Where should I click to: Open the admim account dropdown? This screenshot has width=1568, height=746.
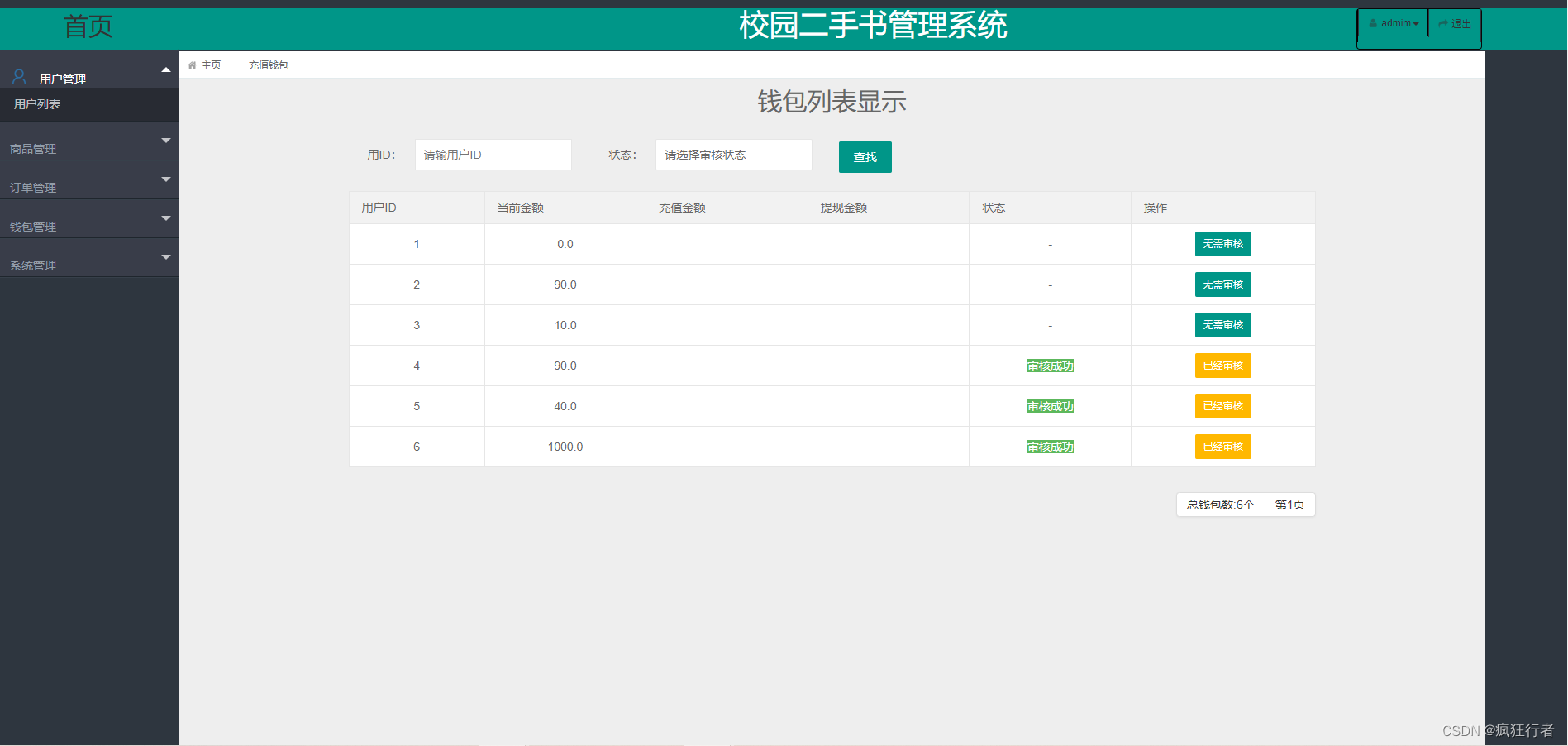pyautogui.click(x=1394, y=23)
